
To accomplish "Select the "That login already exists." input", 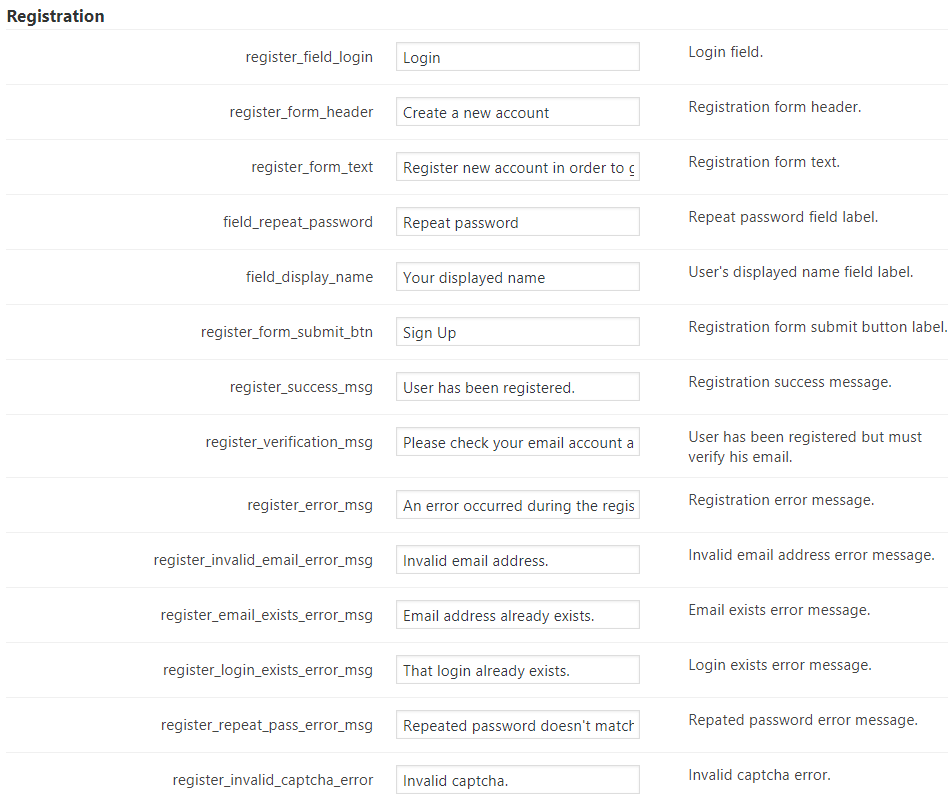I will pos(517,670).
